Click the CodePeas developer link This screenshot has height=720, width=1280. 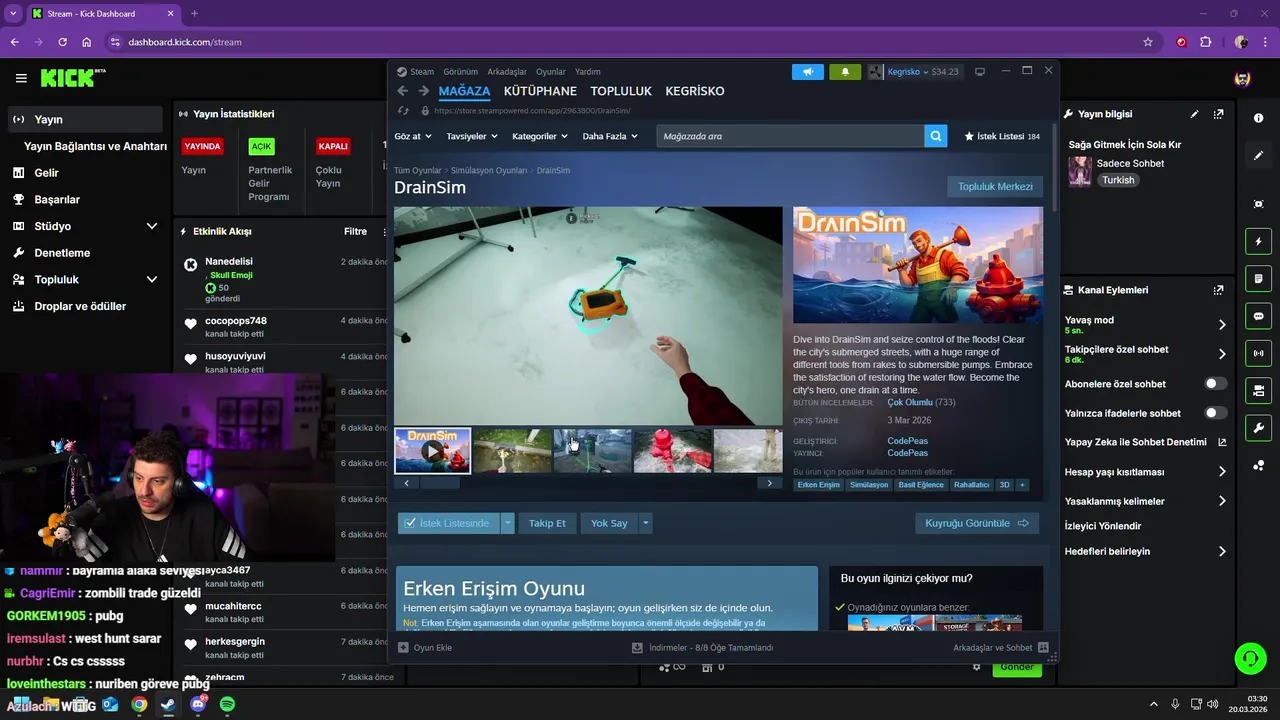[x=907, y=441]
